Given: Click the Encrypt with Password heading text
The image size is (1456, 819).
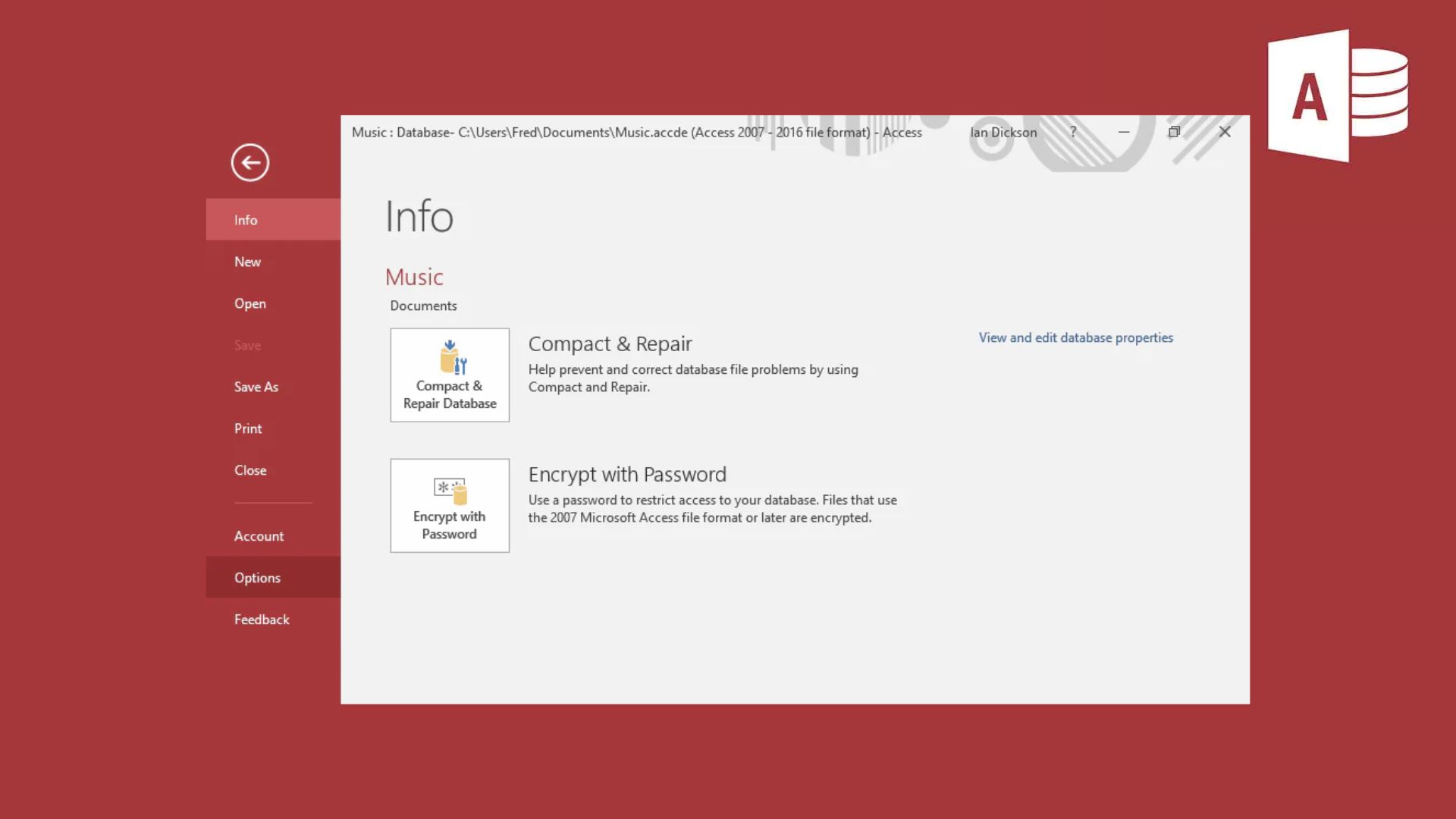Looking at the screenshot, I should pyautogui.click(x=627, y=474).
